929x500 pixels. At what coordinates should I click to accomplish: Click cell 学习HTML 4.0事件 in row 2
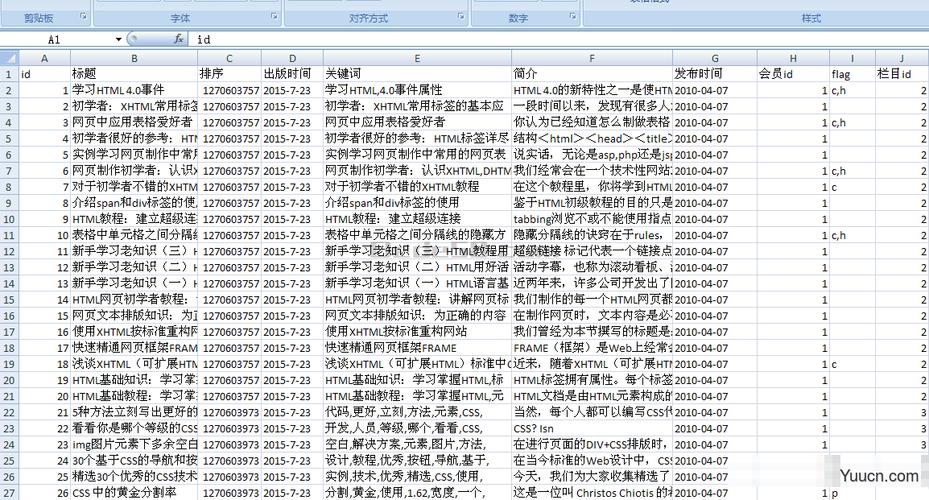tap(134, 90)
